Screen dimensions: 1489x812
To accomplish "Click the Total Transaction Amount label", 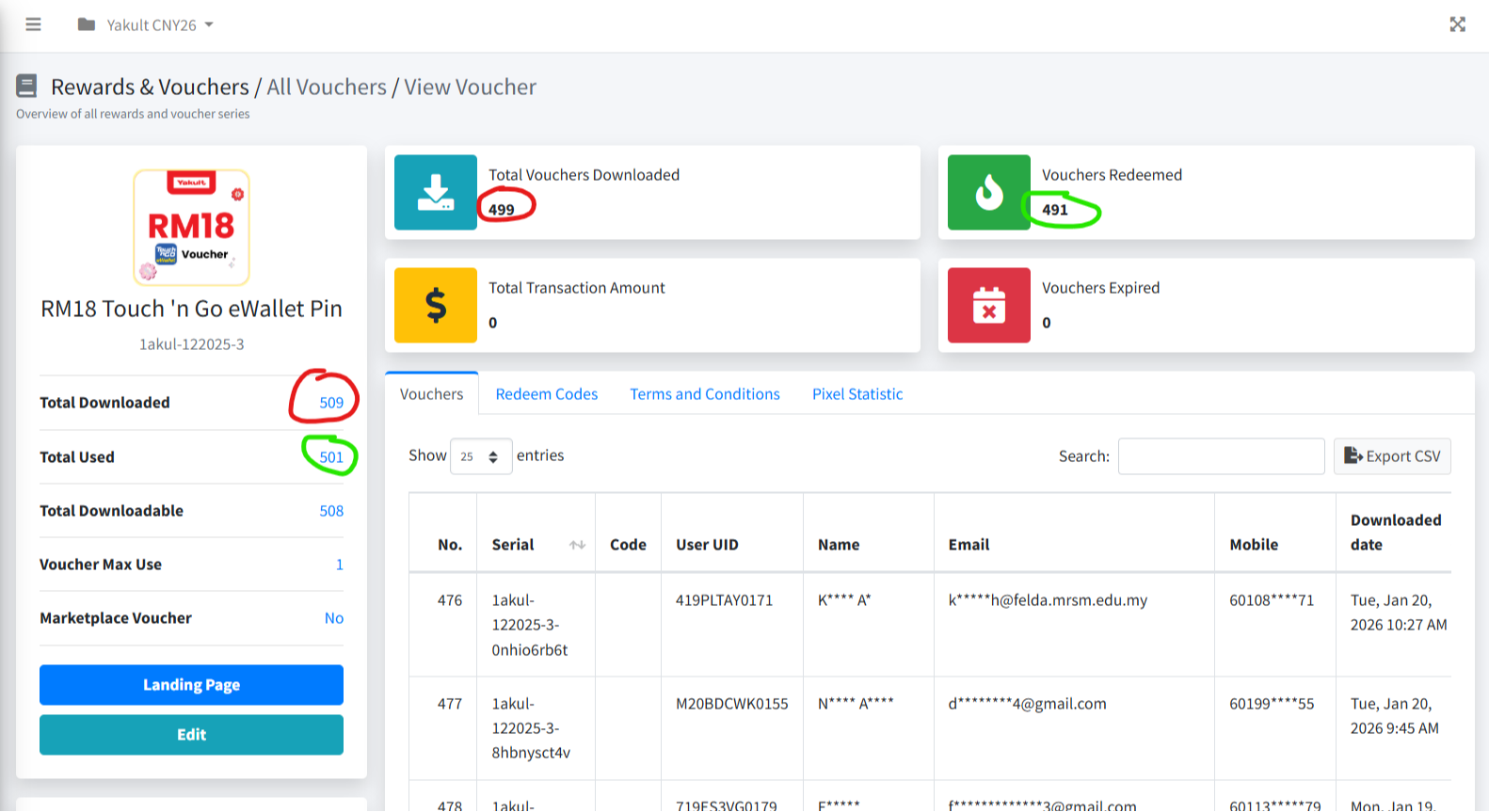I will 577,288.
